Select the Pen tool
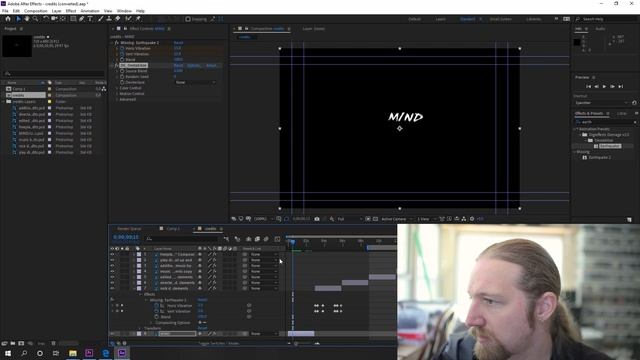640x360 pixels. click(82, 19)
